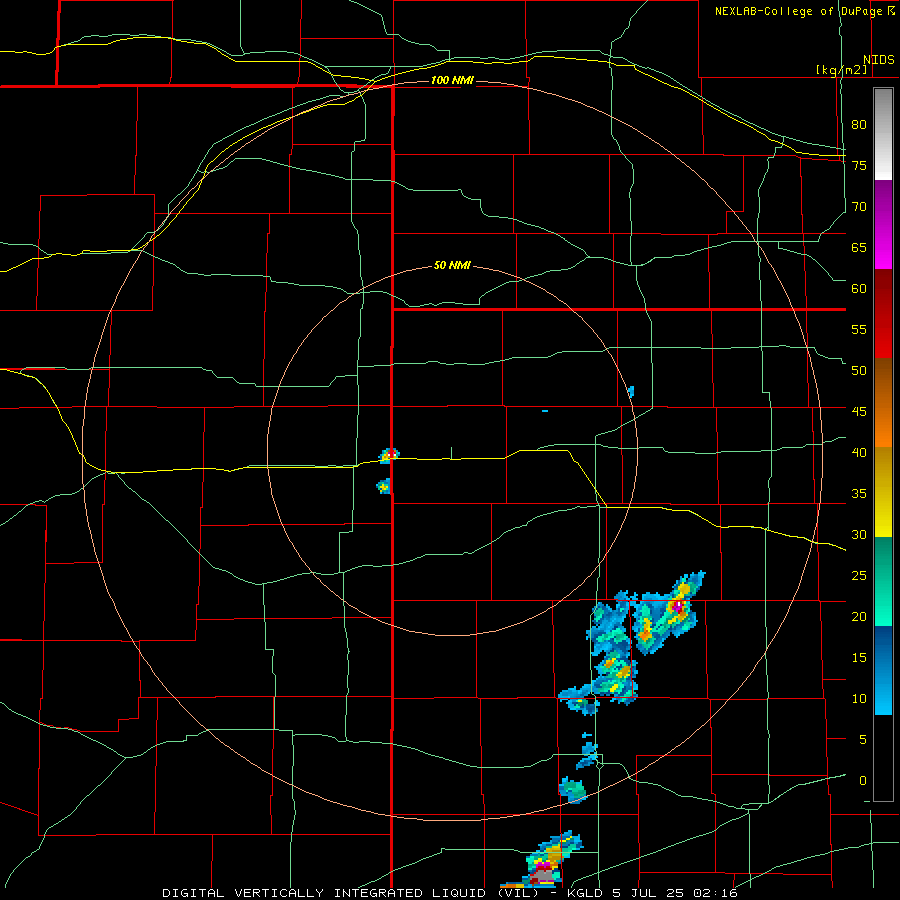The image size is (900, 900).
Task: Click the 70 value on the scale
Action: 859,207
